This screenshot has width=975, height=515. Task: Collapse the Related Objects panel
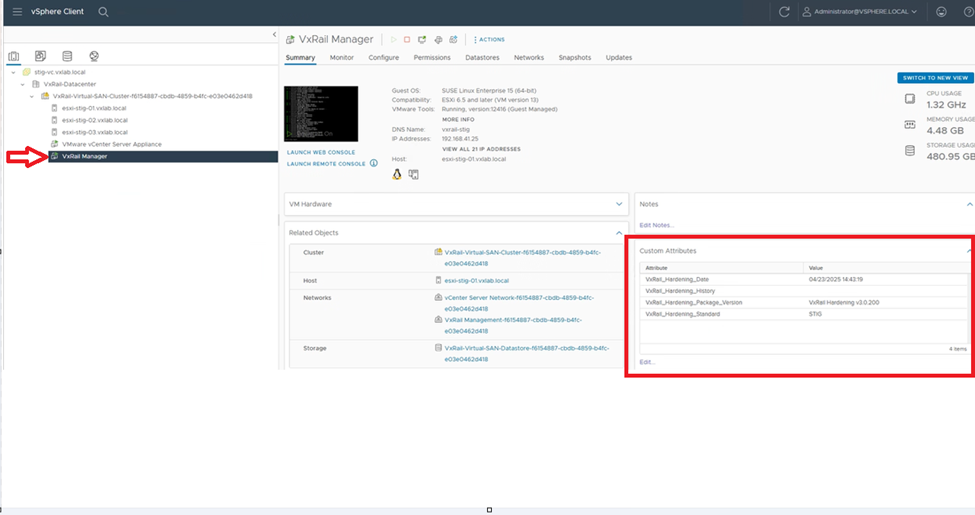pos(619,233)
